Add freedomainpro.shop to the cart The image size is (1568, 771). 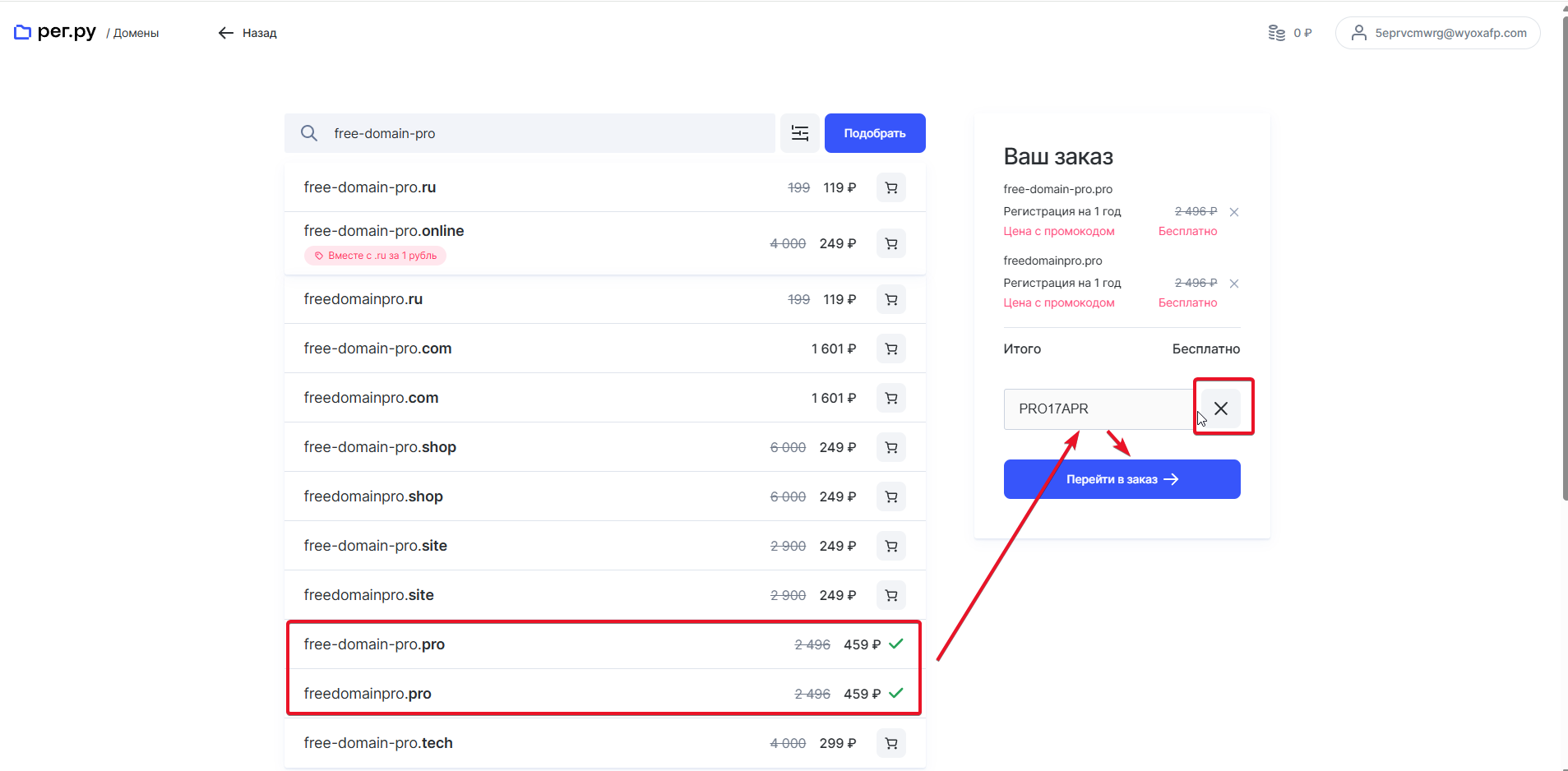click(x=890, y=497)
